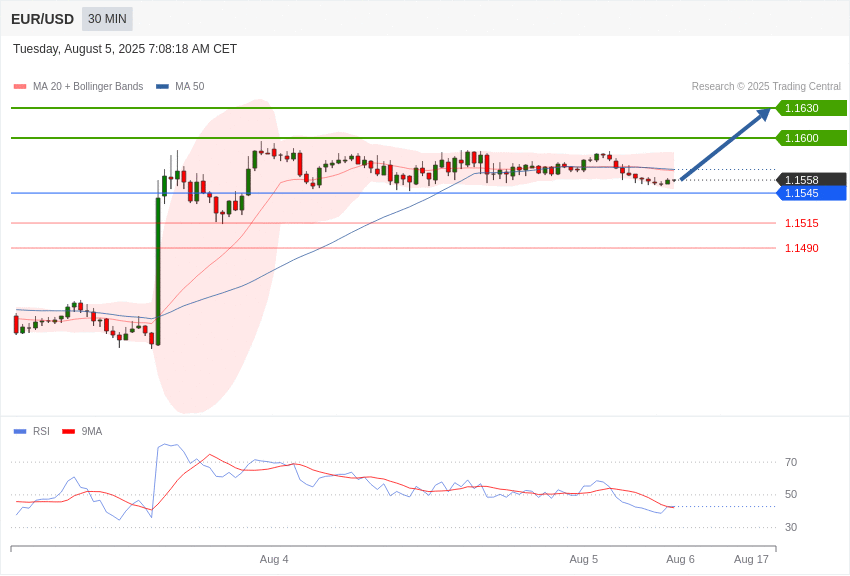Click the Research © 2025 Trading Central credit
This screenshot has width=850, height=576.
[x=766, y=86]
